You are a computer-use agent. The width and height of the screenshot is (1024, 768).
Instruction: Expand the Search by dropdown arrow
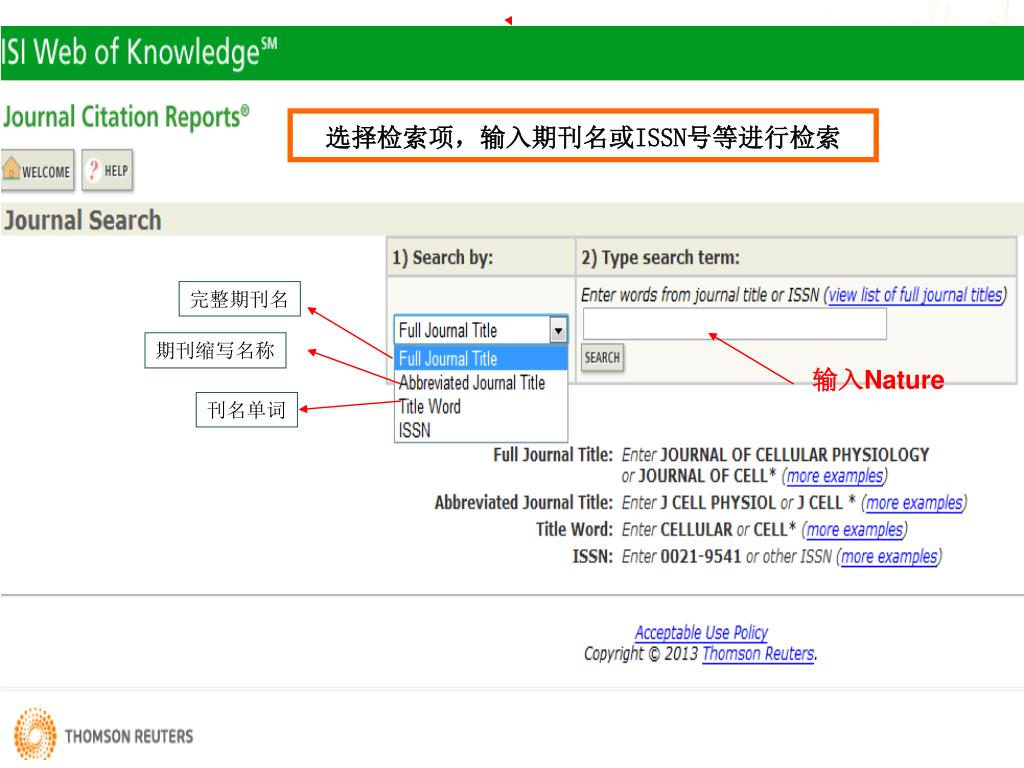tap(558, 330)
